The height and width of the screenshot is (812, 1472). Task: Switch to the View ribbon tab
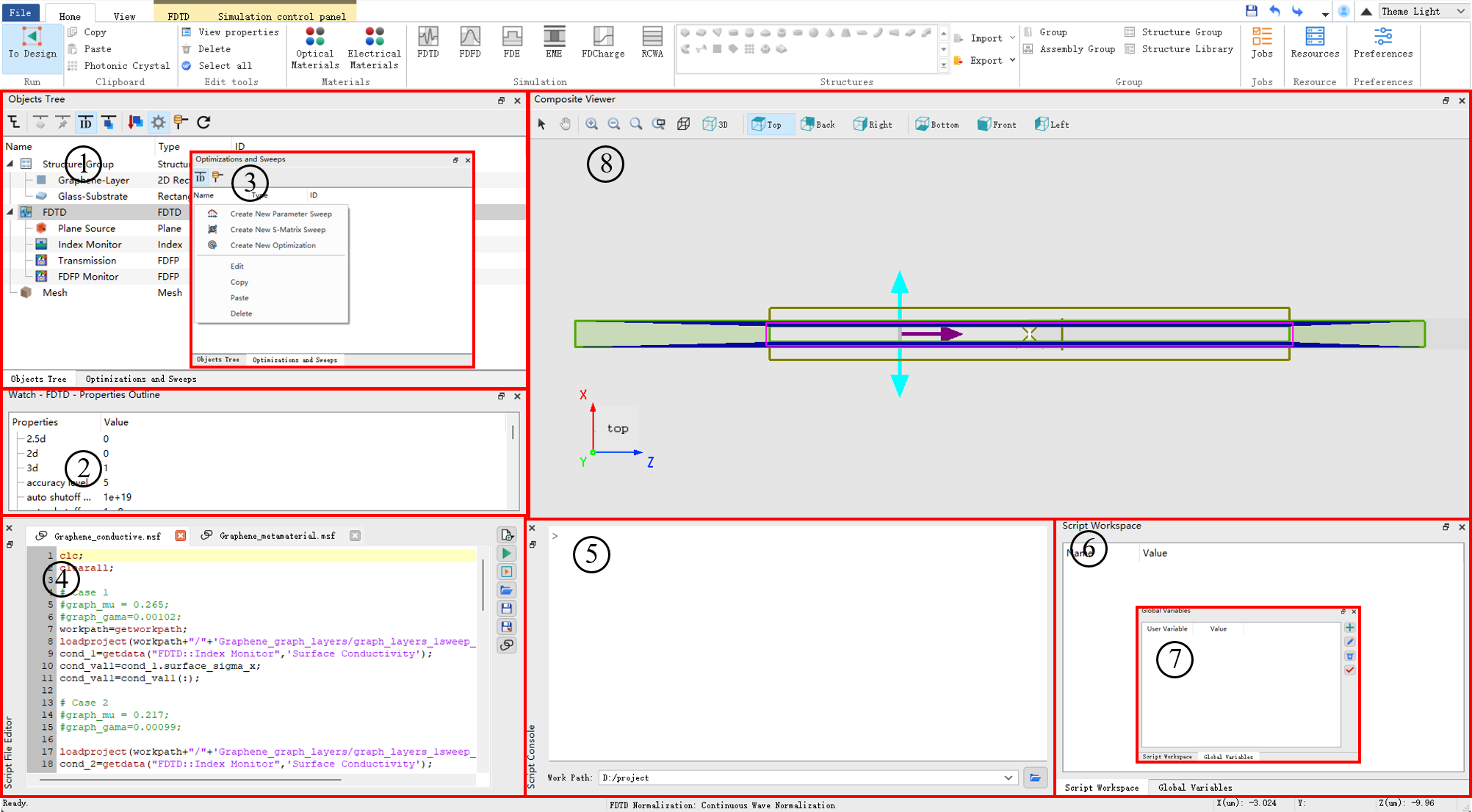pos(124,15)
